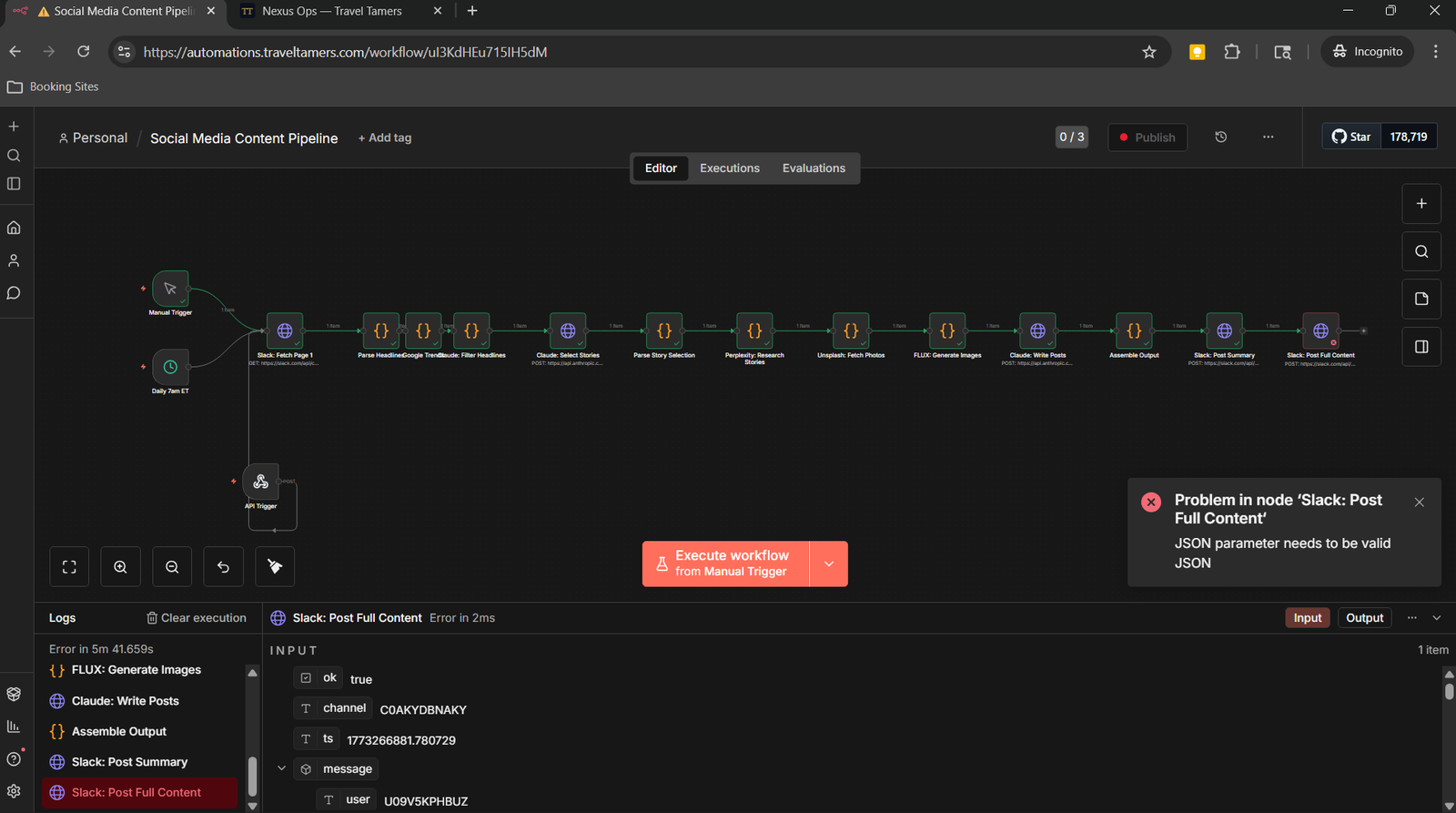Bookmark this page with the star
The image size is (1456, 813).
[x=1149, y=52]
